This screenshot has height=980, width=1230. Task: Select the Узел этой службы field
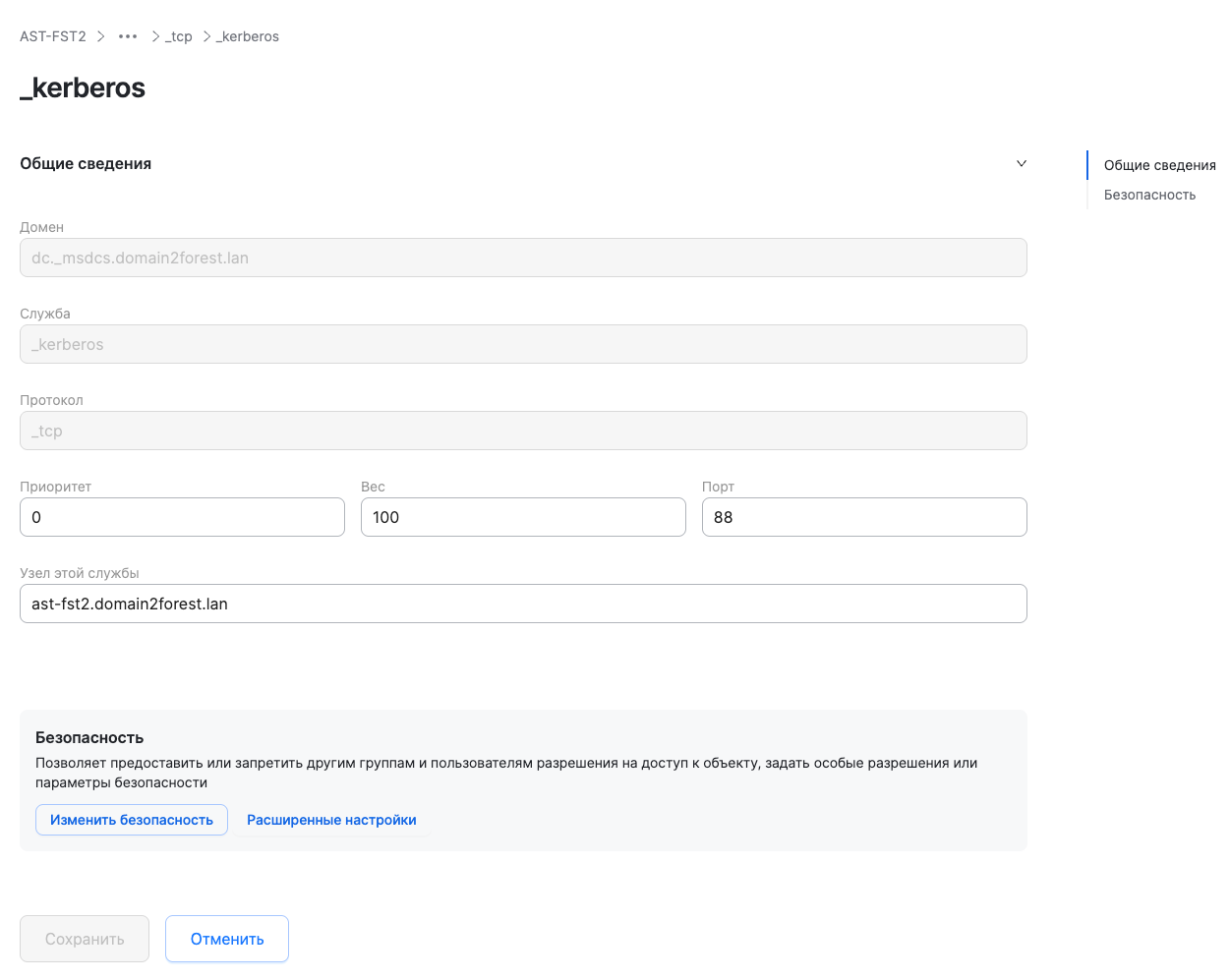point(523,603)
